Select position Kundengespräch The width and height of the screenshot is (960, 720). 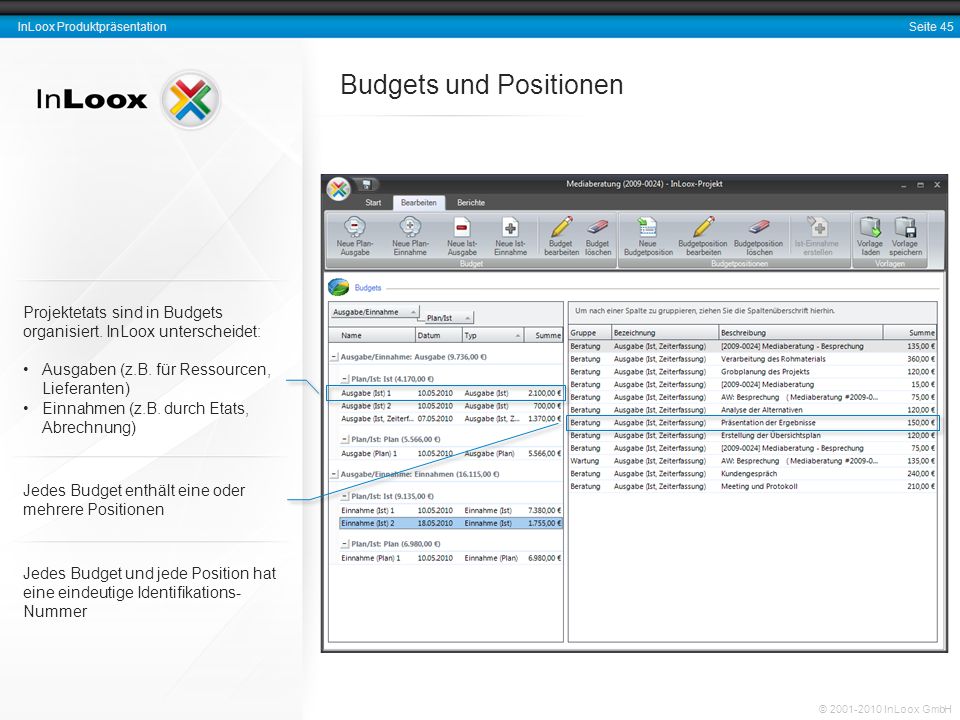tap(752, 474)
